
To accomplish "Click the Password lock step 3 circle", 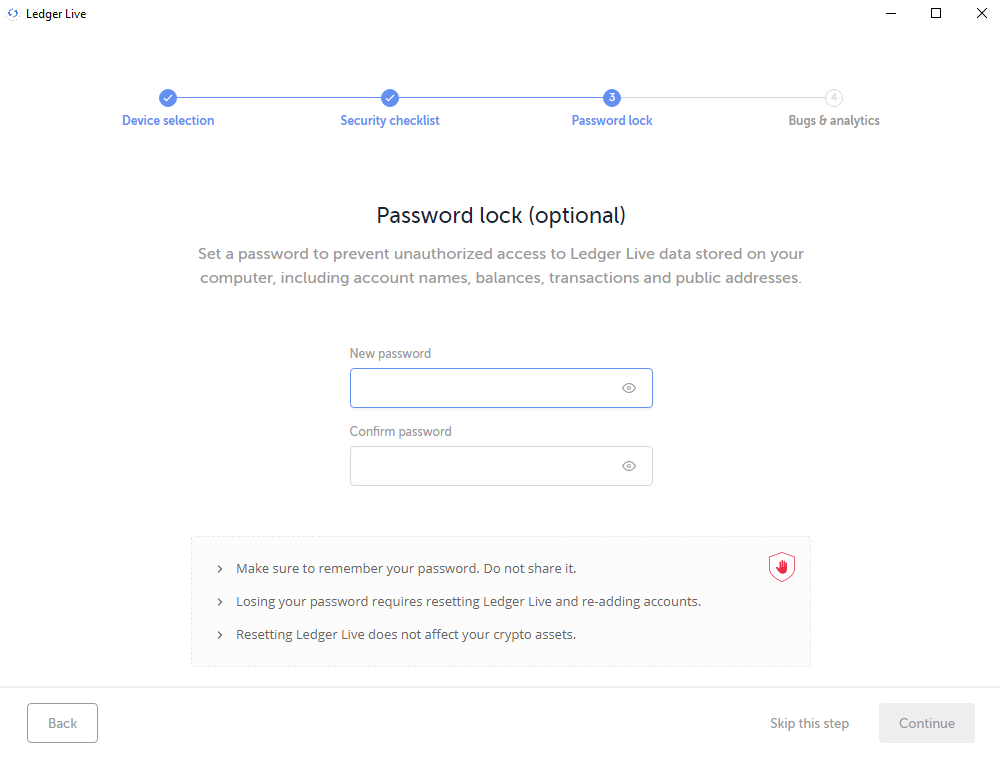I will 612,98.
